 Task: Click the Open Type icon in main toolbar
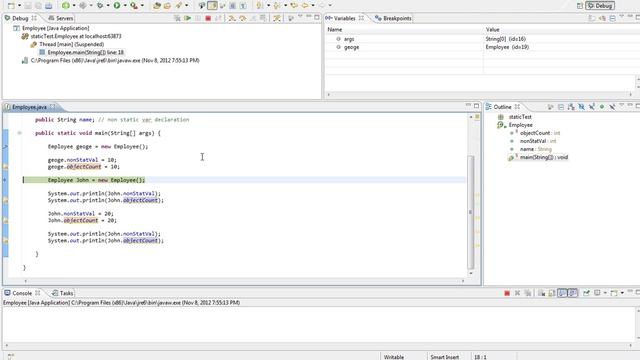pyautogui.click(x=157, y=6)
